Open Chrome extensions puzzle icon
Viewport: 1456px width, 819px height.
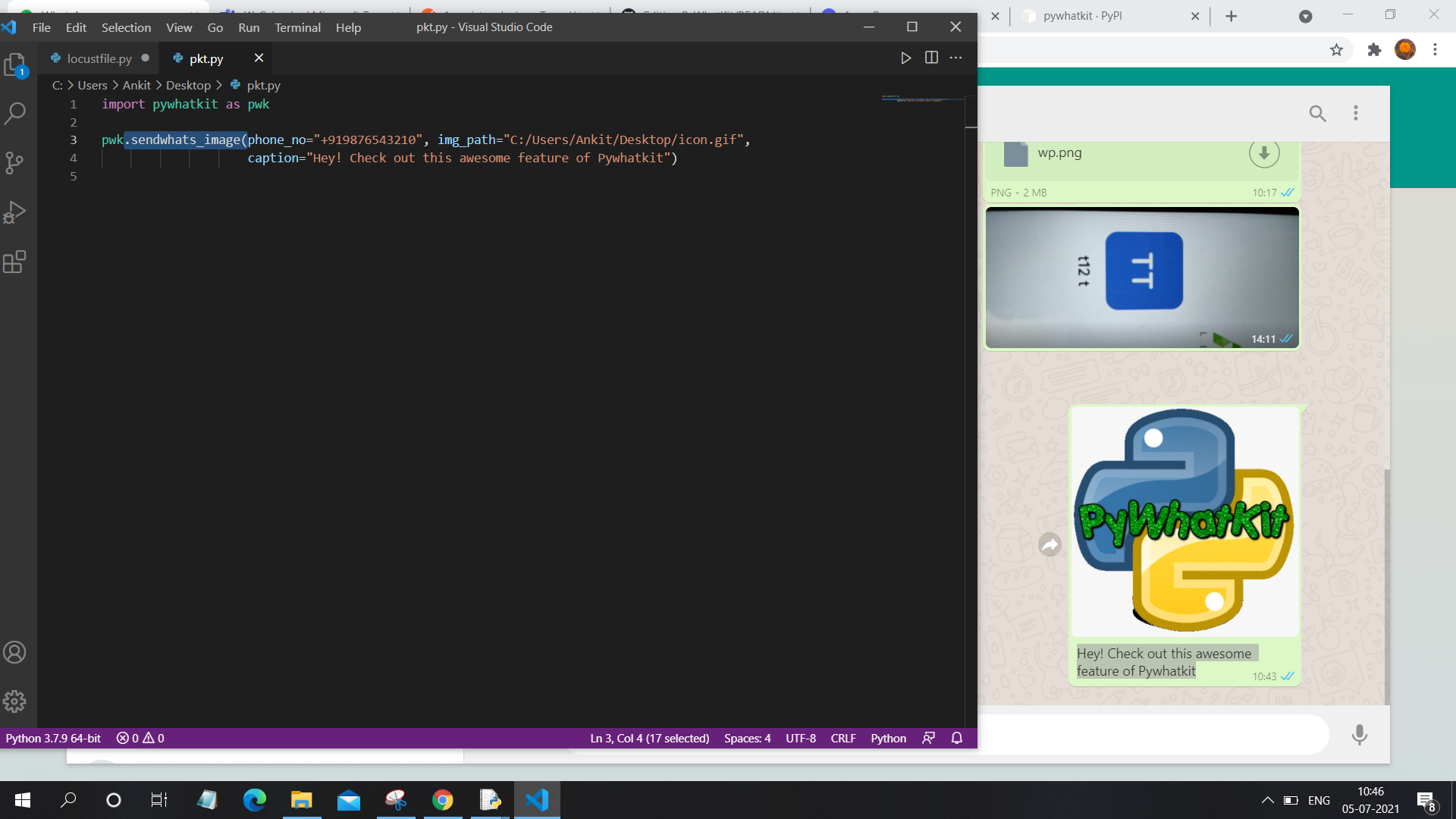coord(1374,50)
